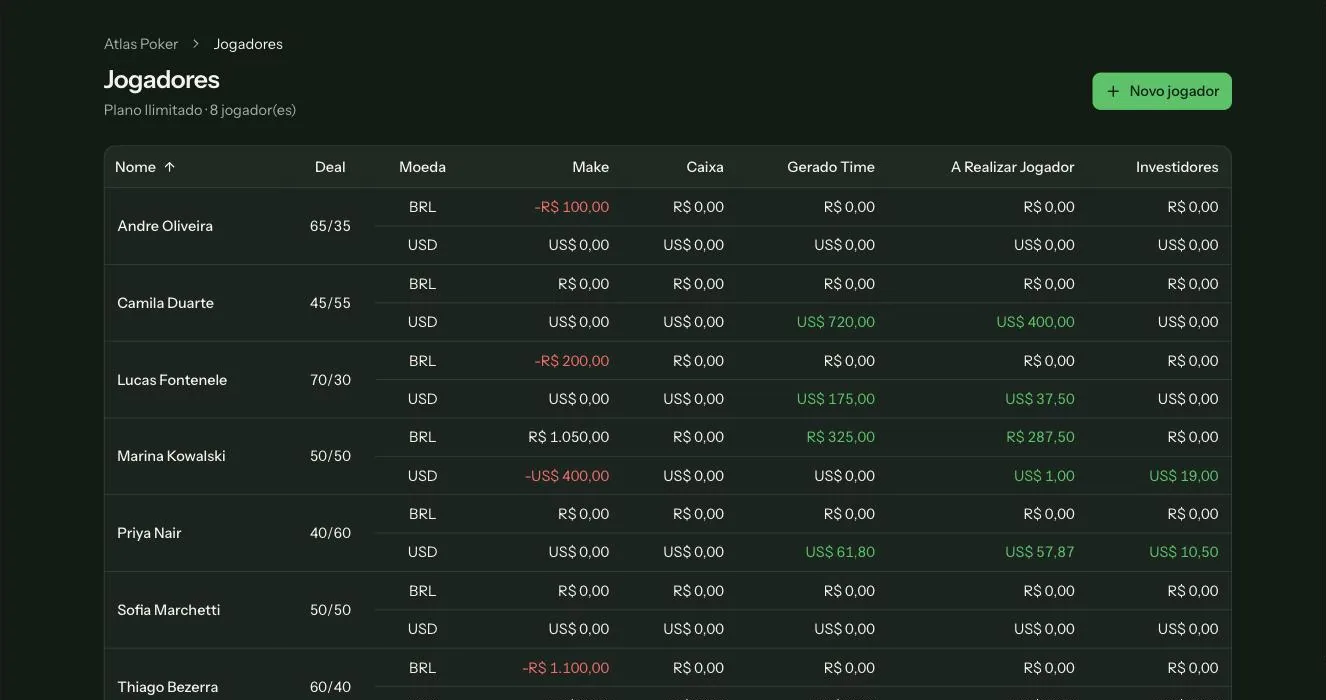
Task: Click Marina Kowalski's 50/50 deal value
Action: [330, 456]
